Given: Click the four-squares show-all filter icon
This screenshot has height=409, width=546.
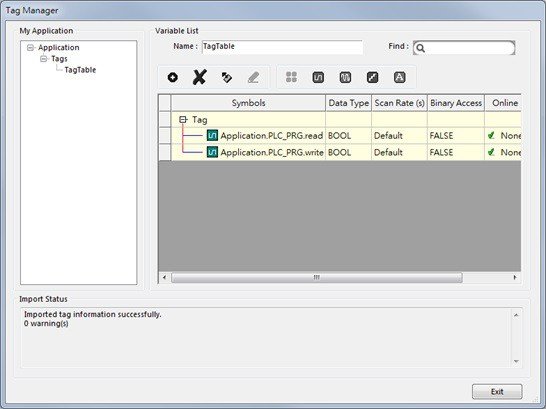Looking at the screenshot, I should (x=291, y=77).
